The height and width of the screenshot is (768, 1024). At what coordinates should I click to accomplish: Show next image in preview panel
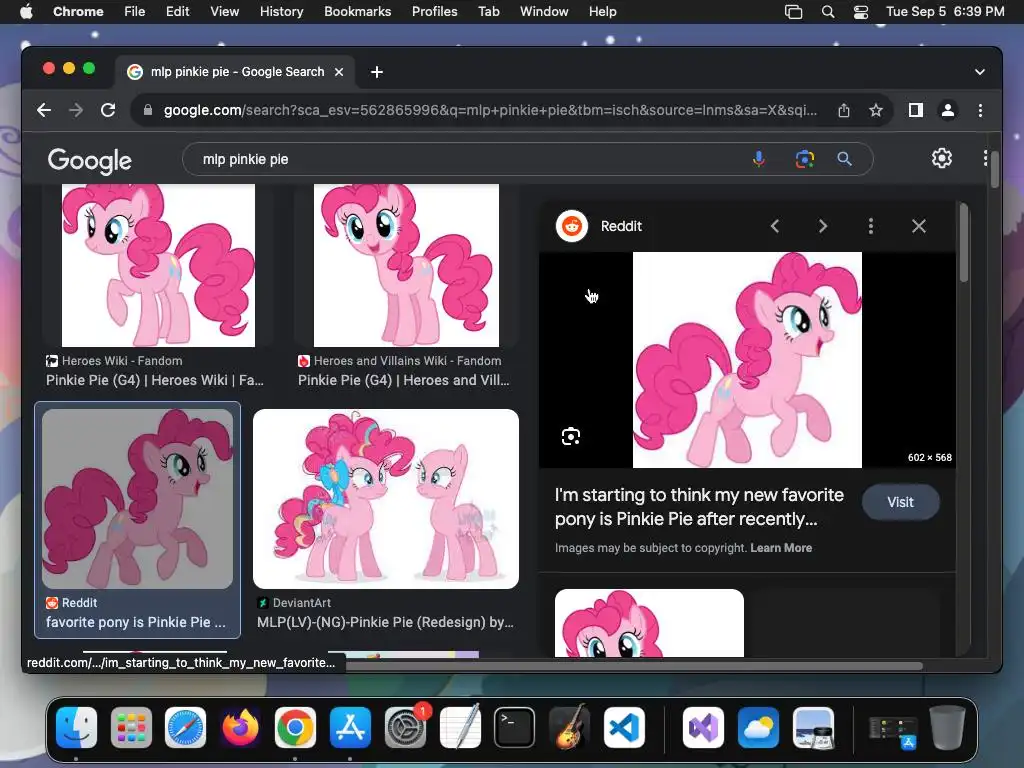823,226
